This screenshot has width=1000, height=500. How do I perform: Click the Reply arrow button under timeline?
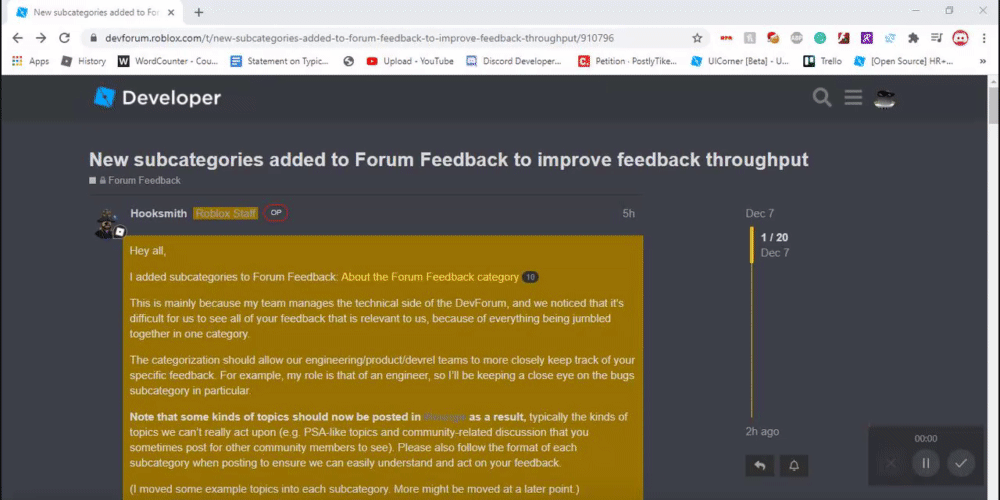pos(760,466)
